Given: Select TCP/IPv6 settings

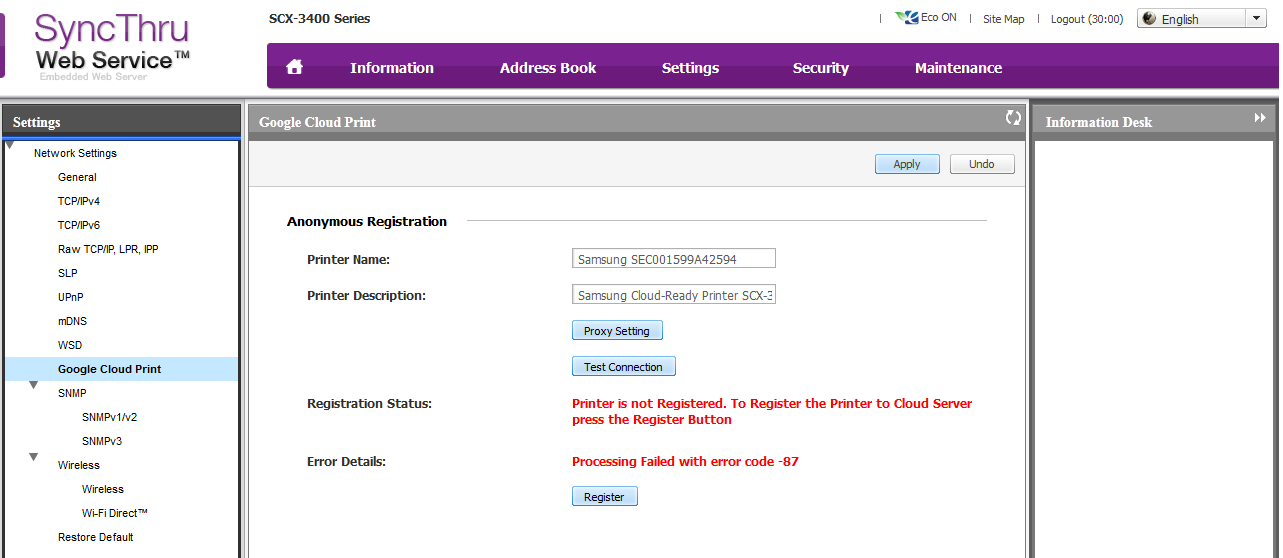Looking at the screenshot, I should coord(79,225).
